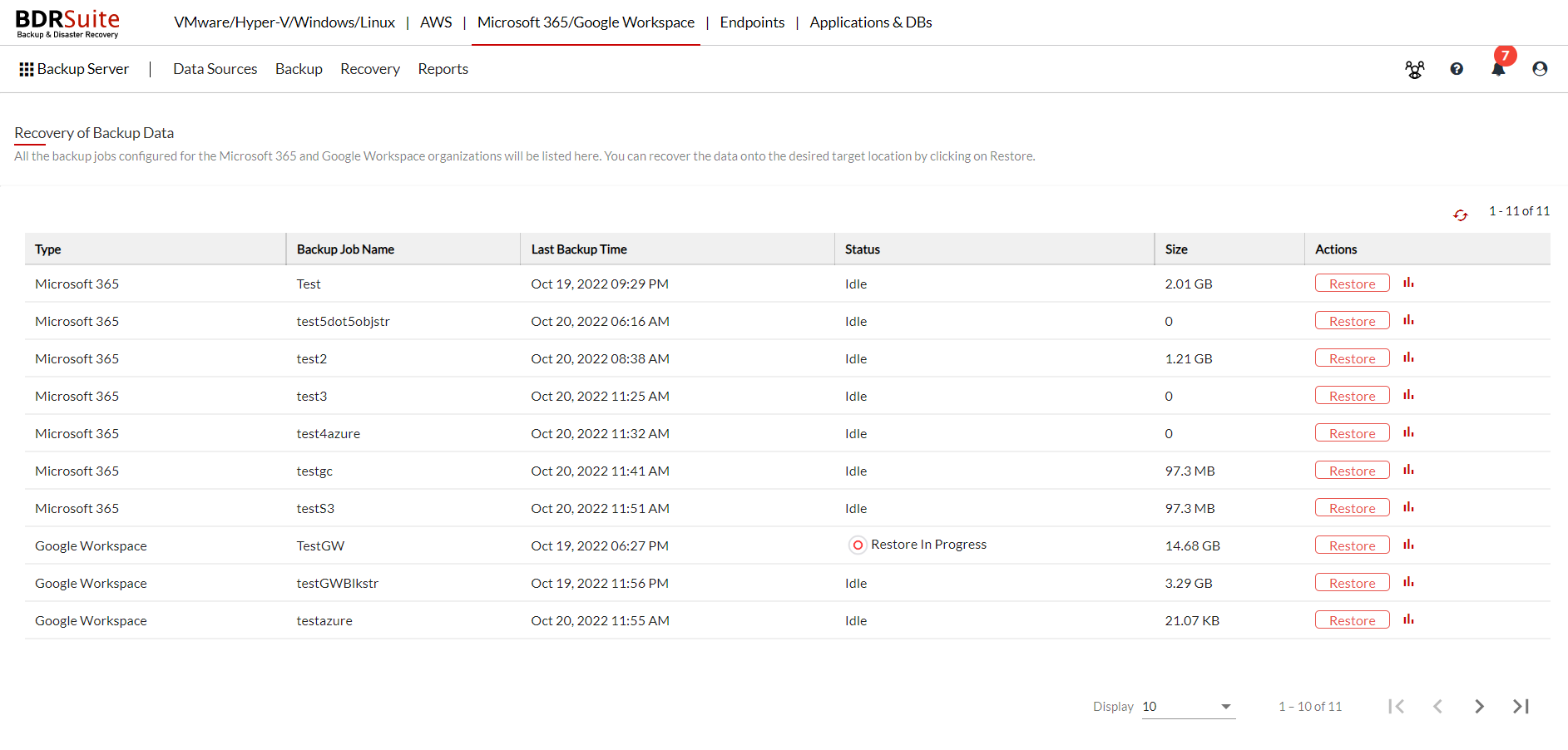Refresh the backup jobs list
1568x750 pixels.
[1461, 215]
